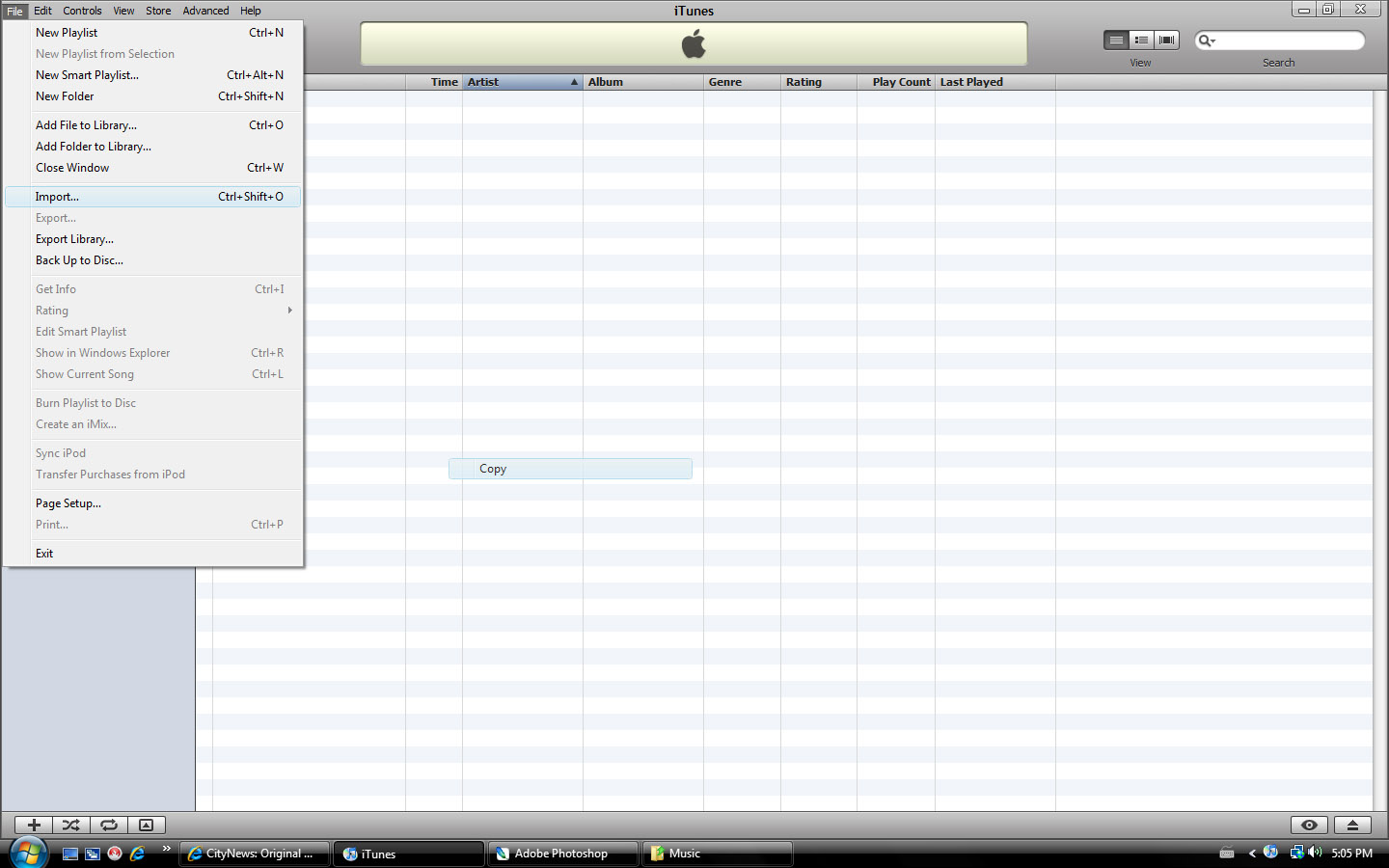Show hidden tray icons arrow

pyautogui.click(x=1252, y=853)
